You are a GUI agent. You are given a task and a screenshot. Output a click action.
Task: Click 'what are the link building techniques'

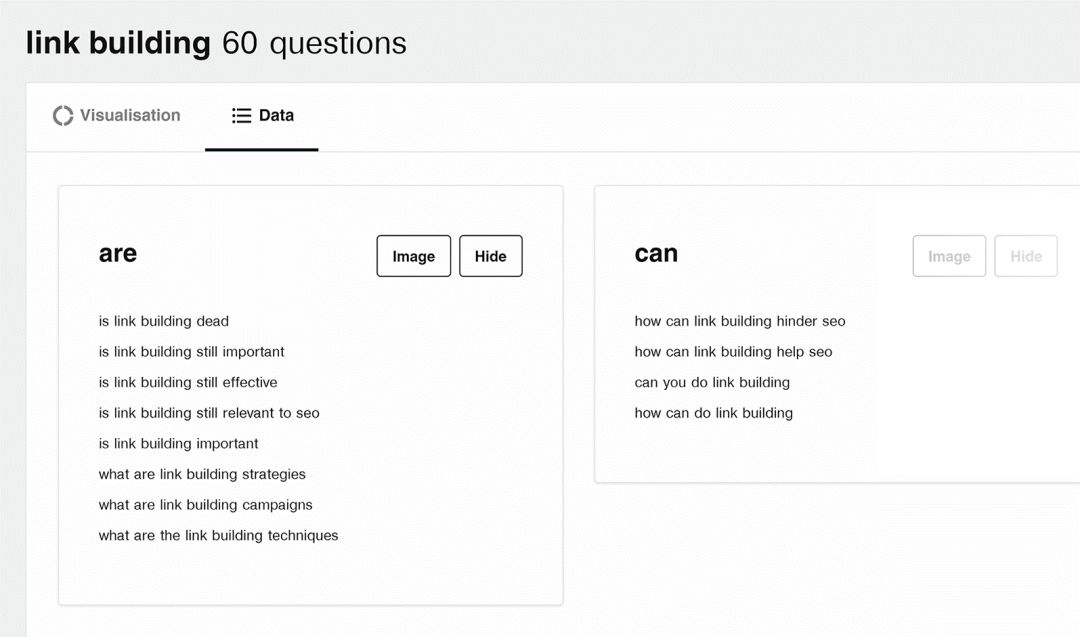[x=218, y=536]
